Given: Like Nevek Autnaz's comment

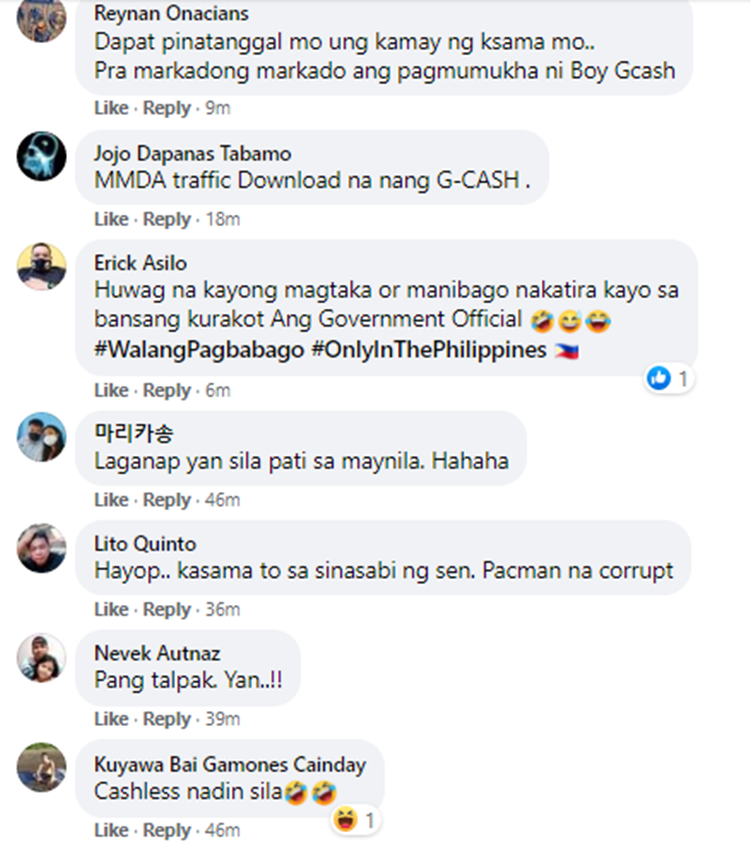Looking at the screenshot, I should (x=111, y=719).
